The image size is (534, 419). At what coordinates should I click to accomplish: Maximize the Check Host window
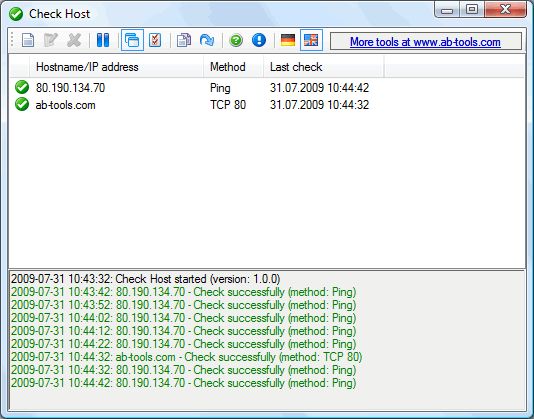pos(472,9)
